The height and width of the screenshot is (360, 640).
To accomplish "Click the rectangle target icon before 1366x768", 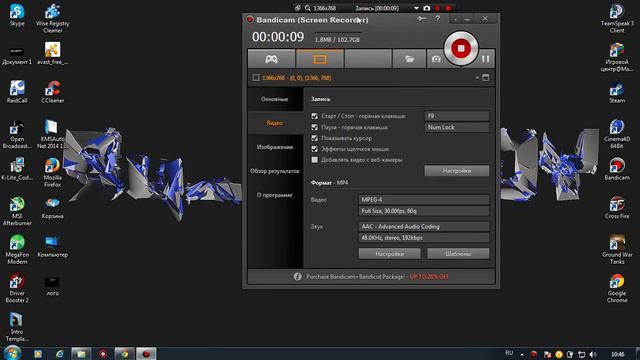I will [256, 78].
